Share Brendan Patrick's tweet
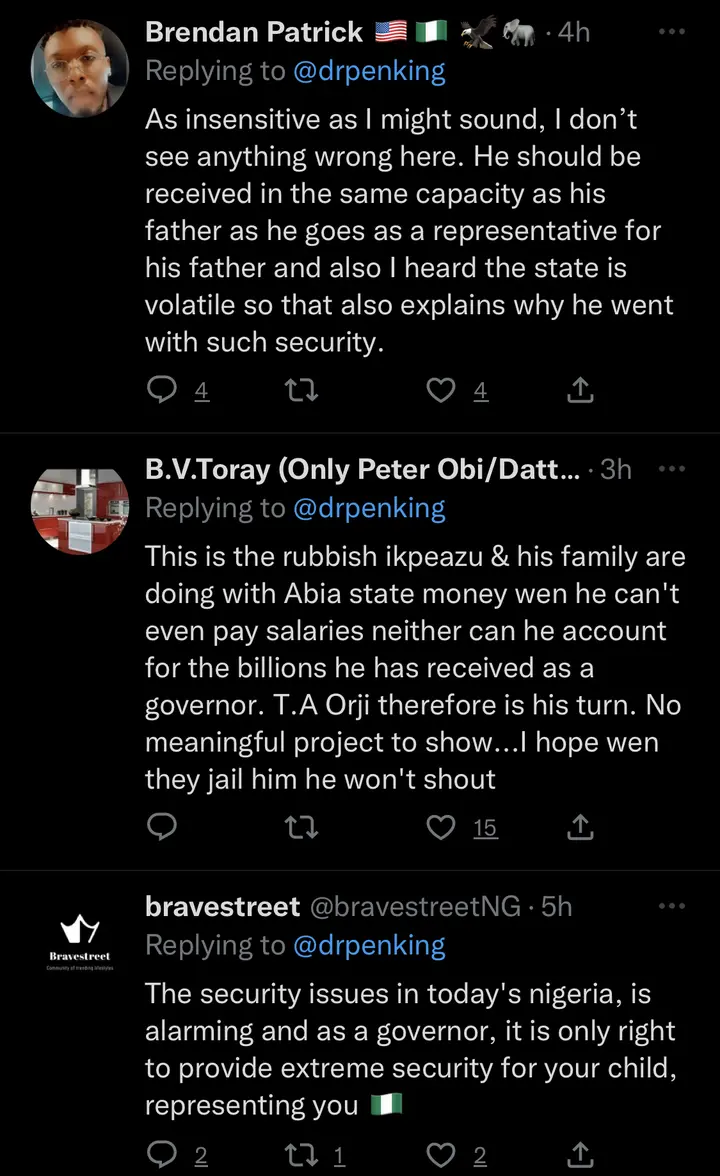720x1176 pixels. coord(581,392)
